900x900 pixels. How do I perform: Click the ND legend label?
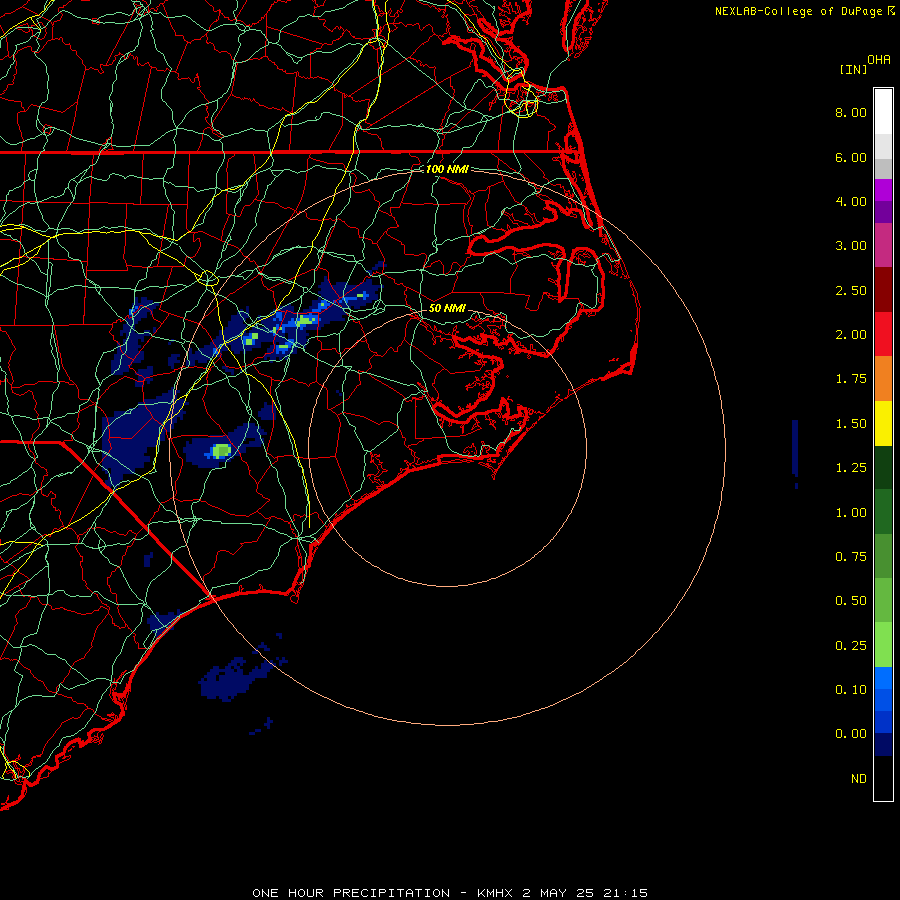pos(859,779)
